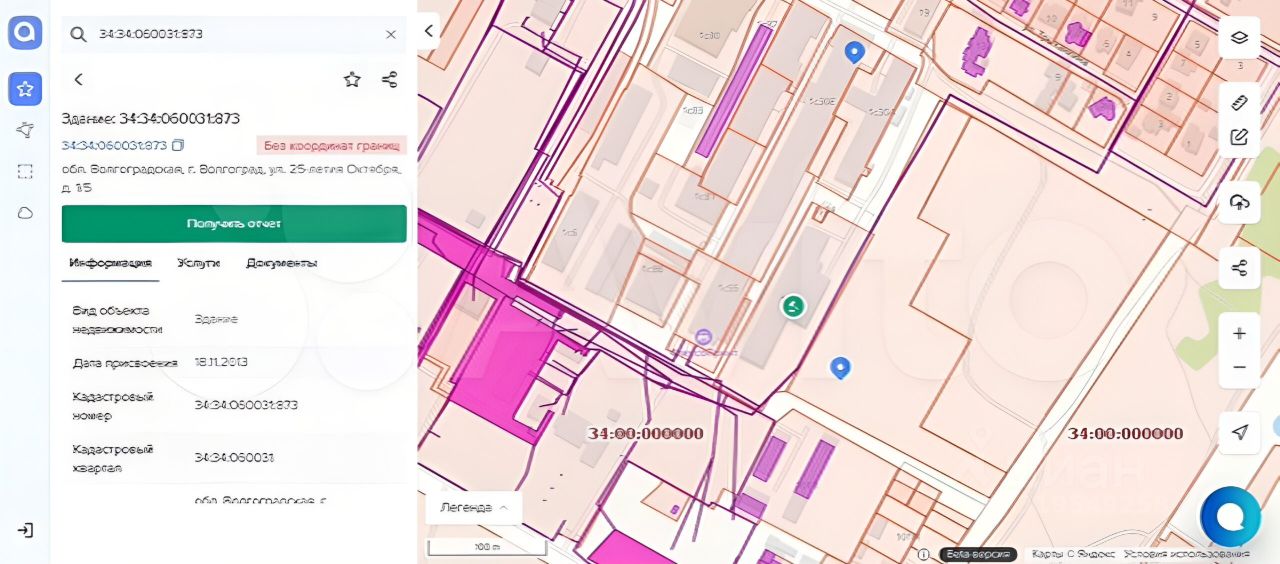Switch to the Услуги tab

(x=198, y=263)
